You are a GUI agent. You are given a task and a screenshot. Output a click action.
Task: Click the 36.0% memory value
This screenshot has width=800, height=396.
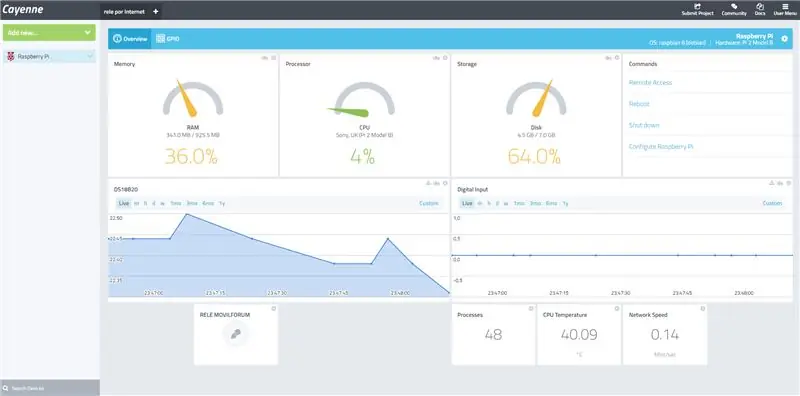pos(191,157)
